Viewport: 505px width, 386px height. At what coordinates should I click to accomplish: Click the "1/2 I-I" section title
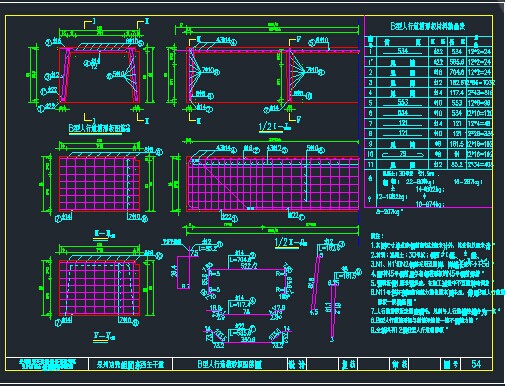pos(275,127)
